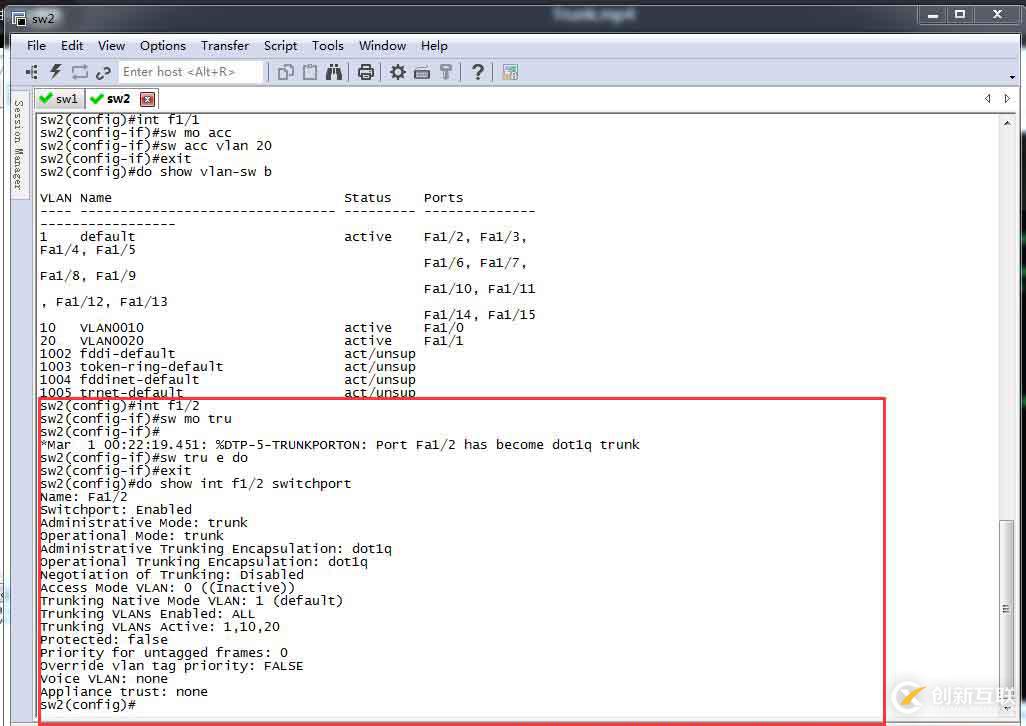Open Find using the binoculars icon
Image resolution: width=1026 pixels, height=726 pixels.
pos(334,72)
